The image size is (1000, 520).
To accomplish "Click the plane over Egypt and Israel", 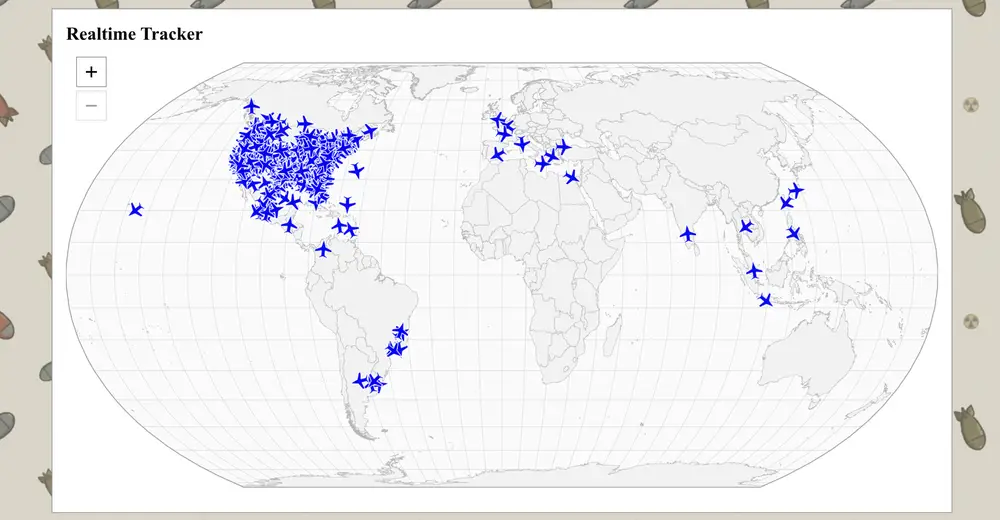I will point(572,177).
